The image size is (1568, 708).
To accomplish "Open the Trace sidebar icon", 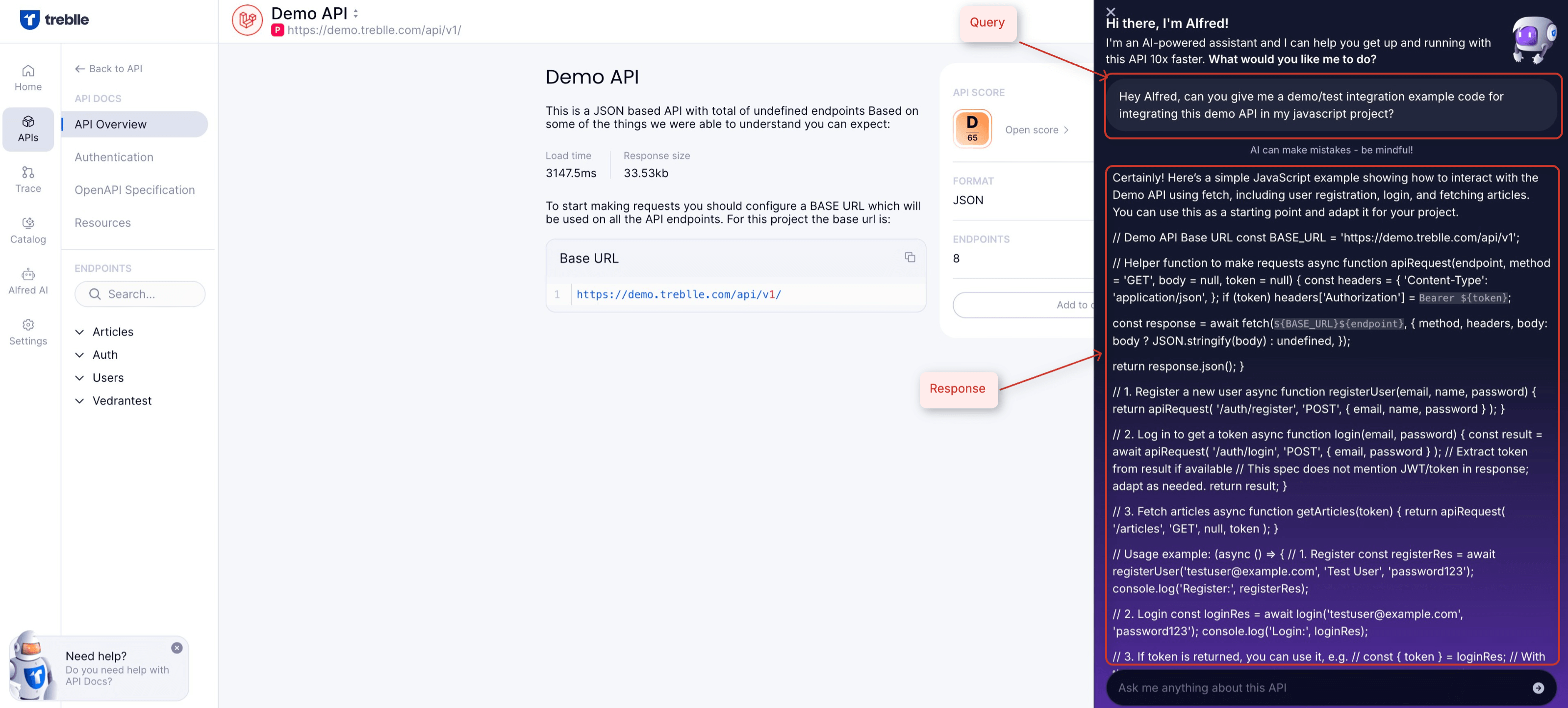I will (x=28, y=180).
